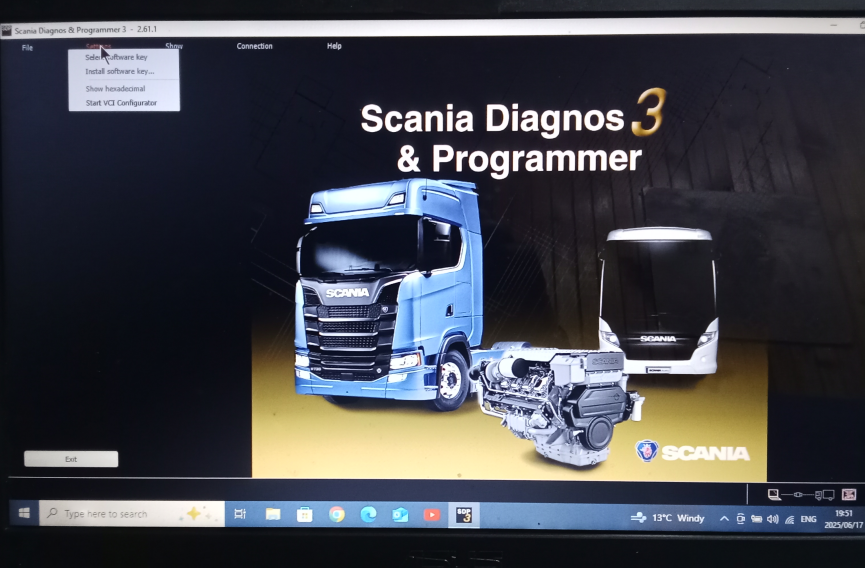The width and height of the screenshot is (865, 568).
Task: Open the 13°C Windy weather widget
Action: pos(668,518)
